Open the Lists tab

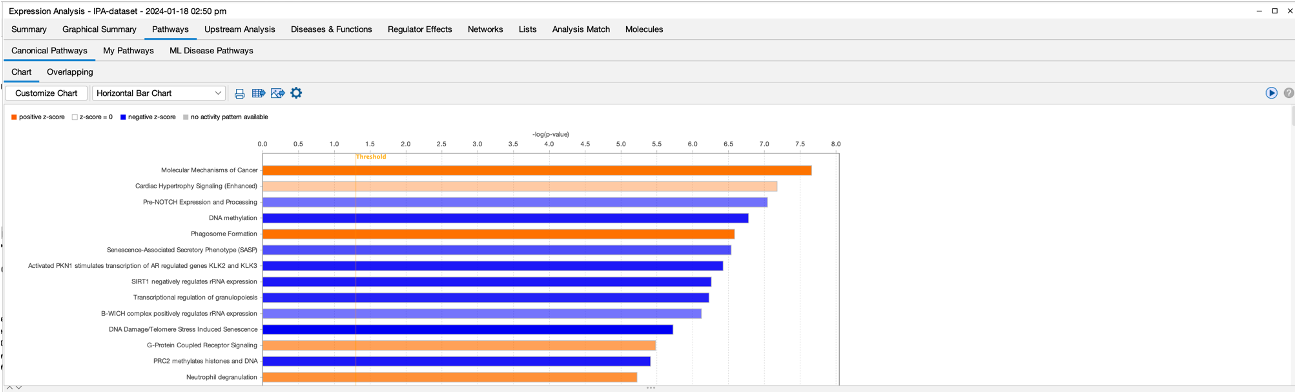click(x=527, y=29)
